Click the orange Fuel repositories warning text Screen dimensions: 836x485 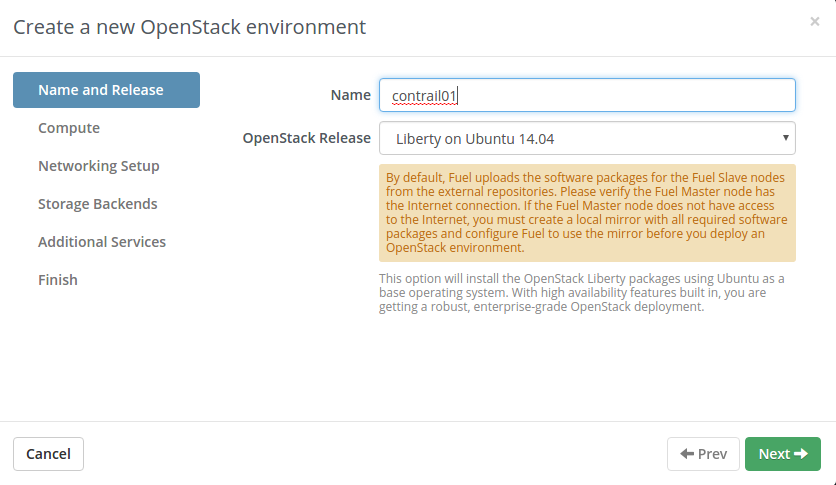coord(587,213)
